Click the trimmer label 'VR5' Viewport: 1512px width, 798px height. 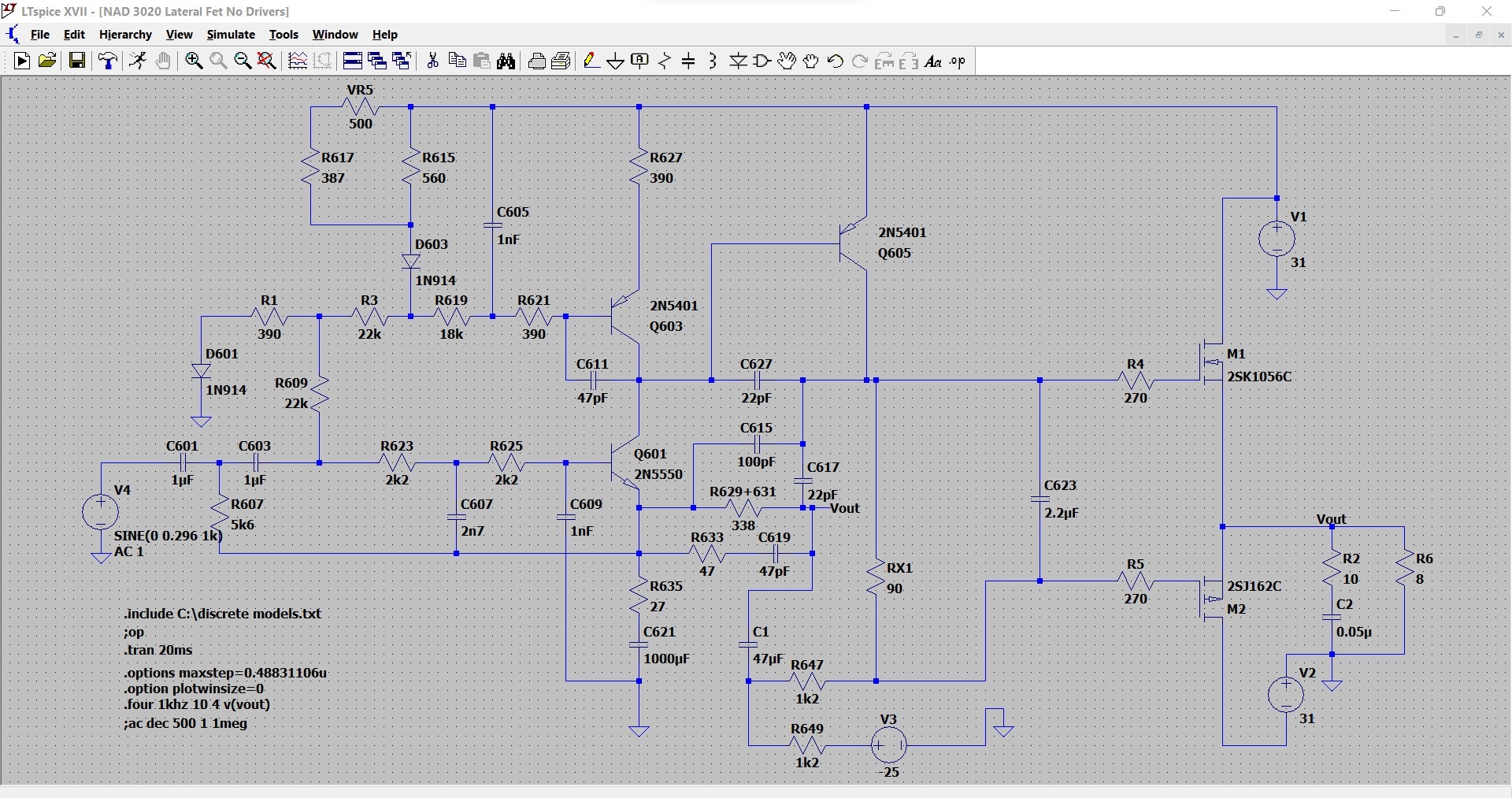pyautogui.click(x=360, y=90)
